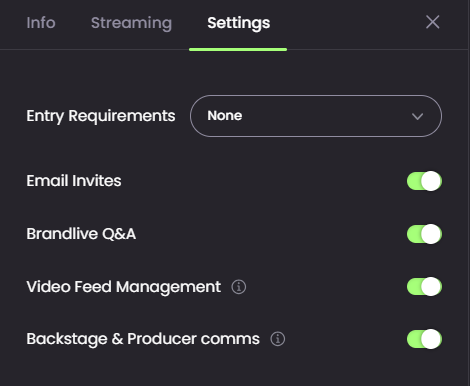Disable the Email Invites toggle
Image resolution: width=470 pixels, height=386 pixels.
click(x=424, y=181)
